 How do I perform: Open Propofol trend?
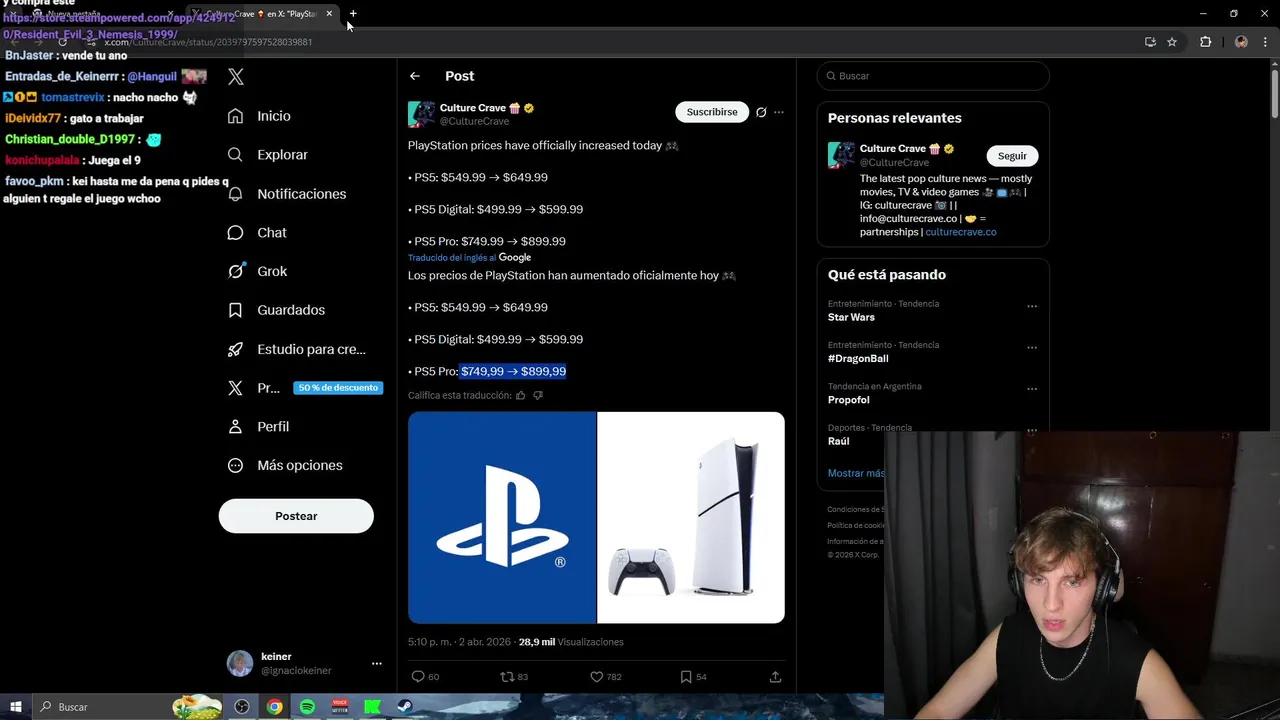pos(848,400)
